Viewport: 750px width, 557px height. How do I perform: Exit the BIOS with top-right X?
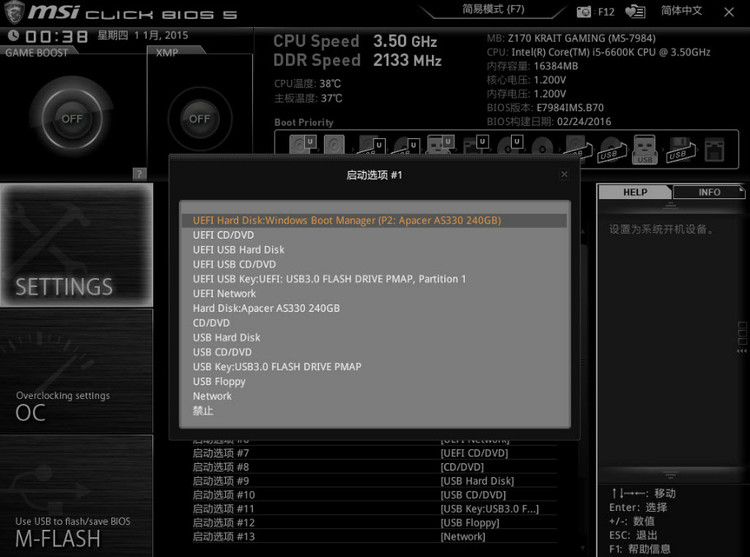pyautogui.click(x=729, y=12)
